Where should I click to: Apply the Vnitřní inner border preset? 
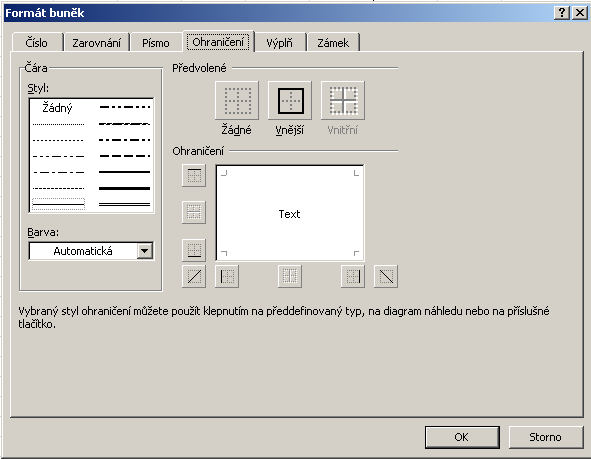pos(343,100)
